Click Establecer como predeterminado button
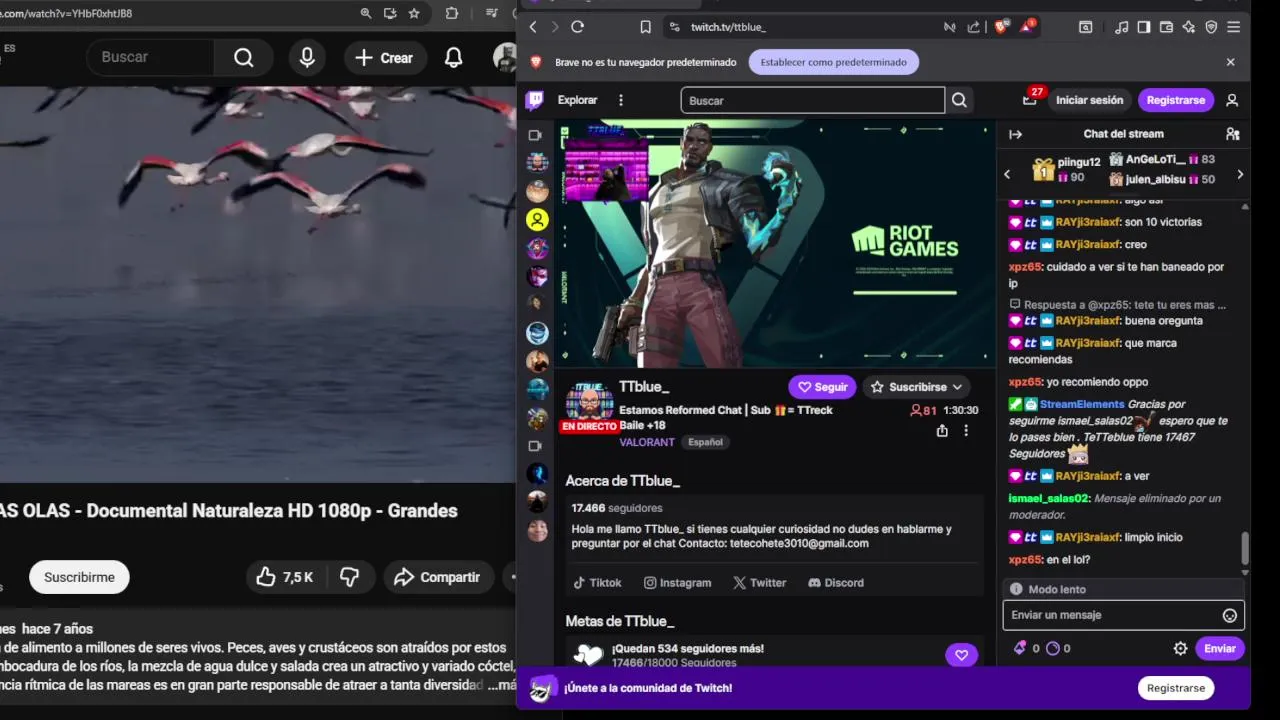1280x720 pixels. [x=833, y=62]
